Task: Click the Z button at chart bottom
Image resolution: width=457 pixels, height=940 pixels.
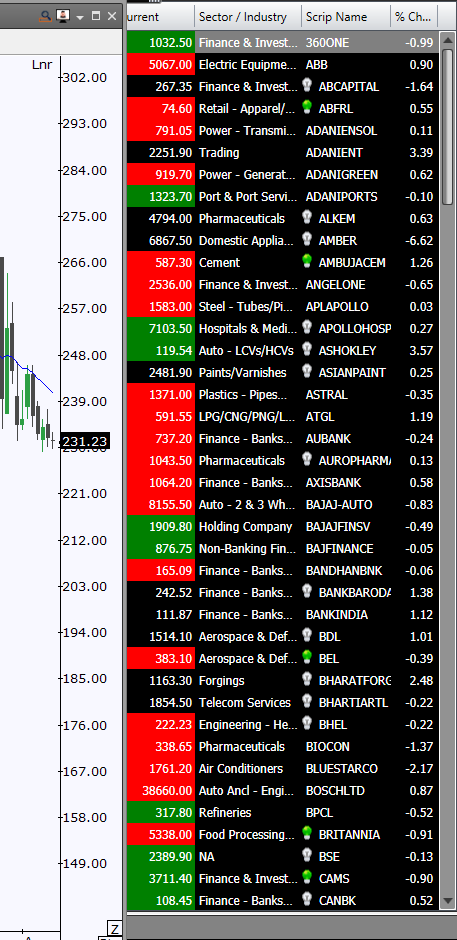Action: click(x=114, y=930)
